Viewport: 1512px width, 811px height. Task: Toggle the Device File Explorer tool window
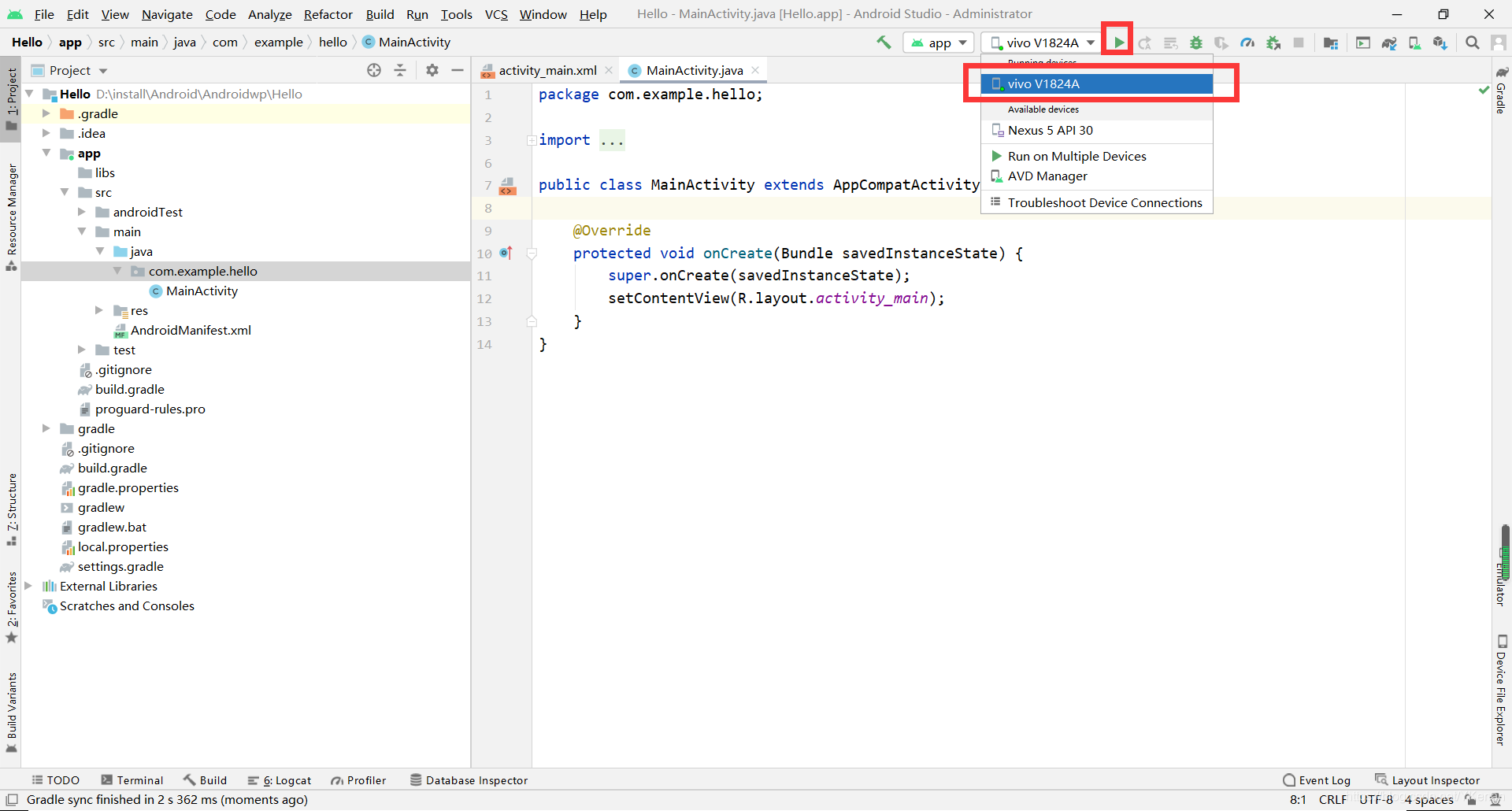1501,691
